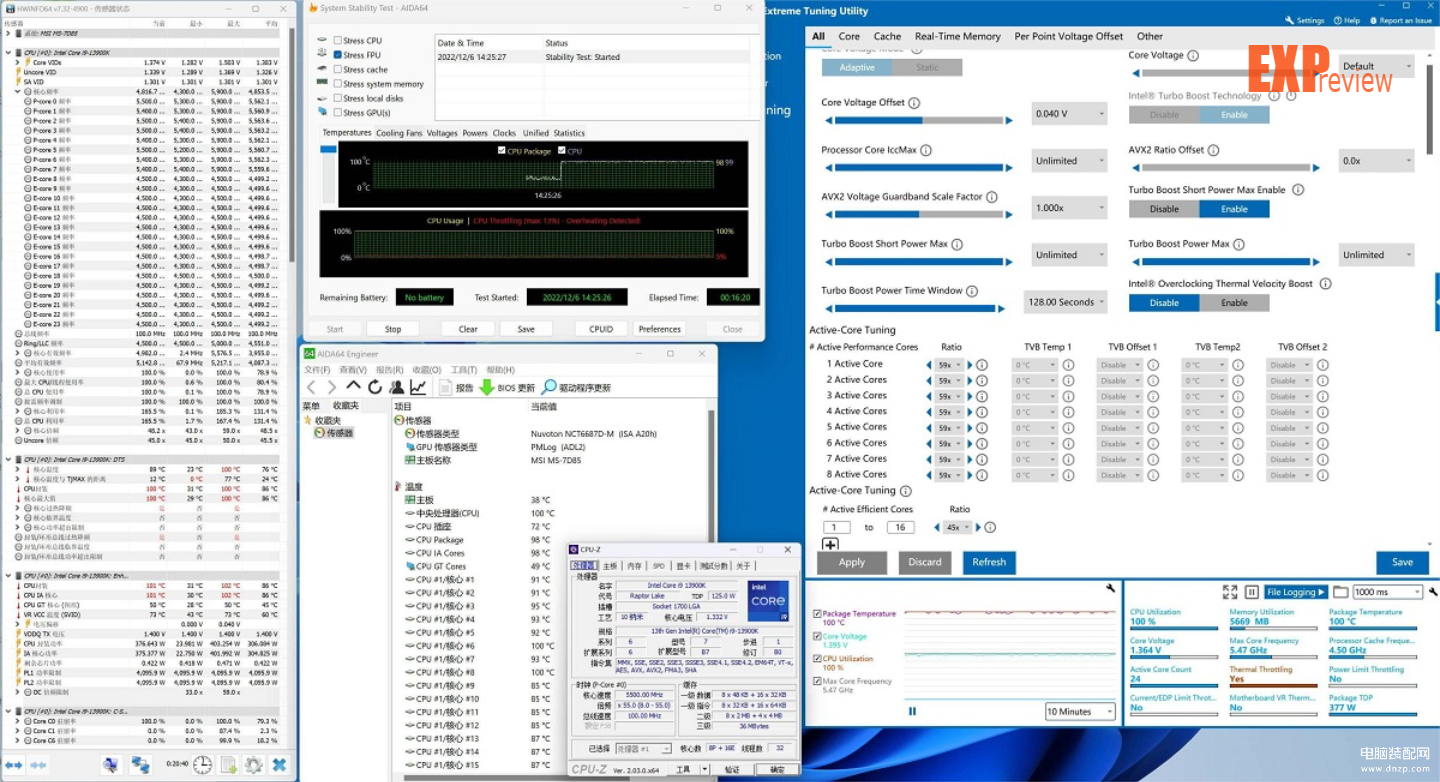Open the 报告 report icon in AIDA64

coord(445,387)
